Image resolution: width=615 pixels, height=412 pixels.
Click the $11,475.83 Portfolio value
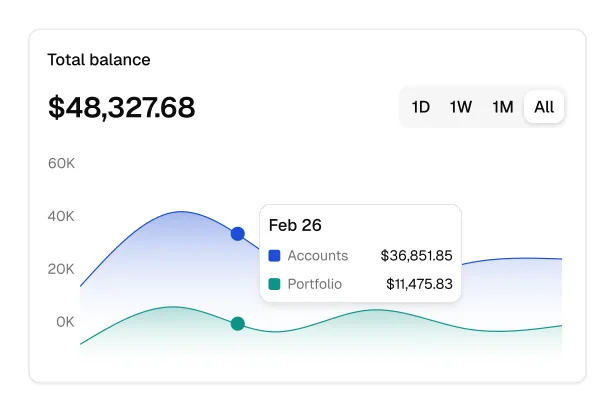pyautogui.click(x=419, y=284)
